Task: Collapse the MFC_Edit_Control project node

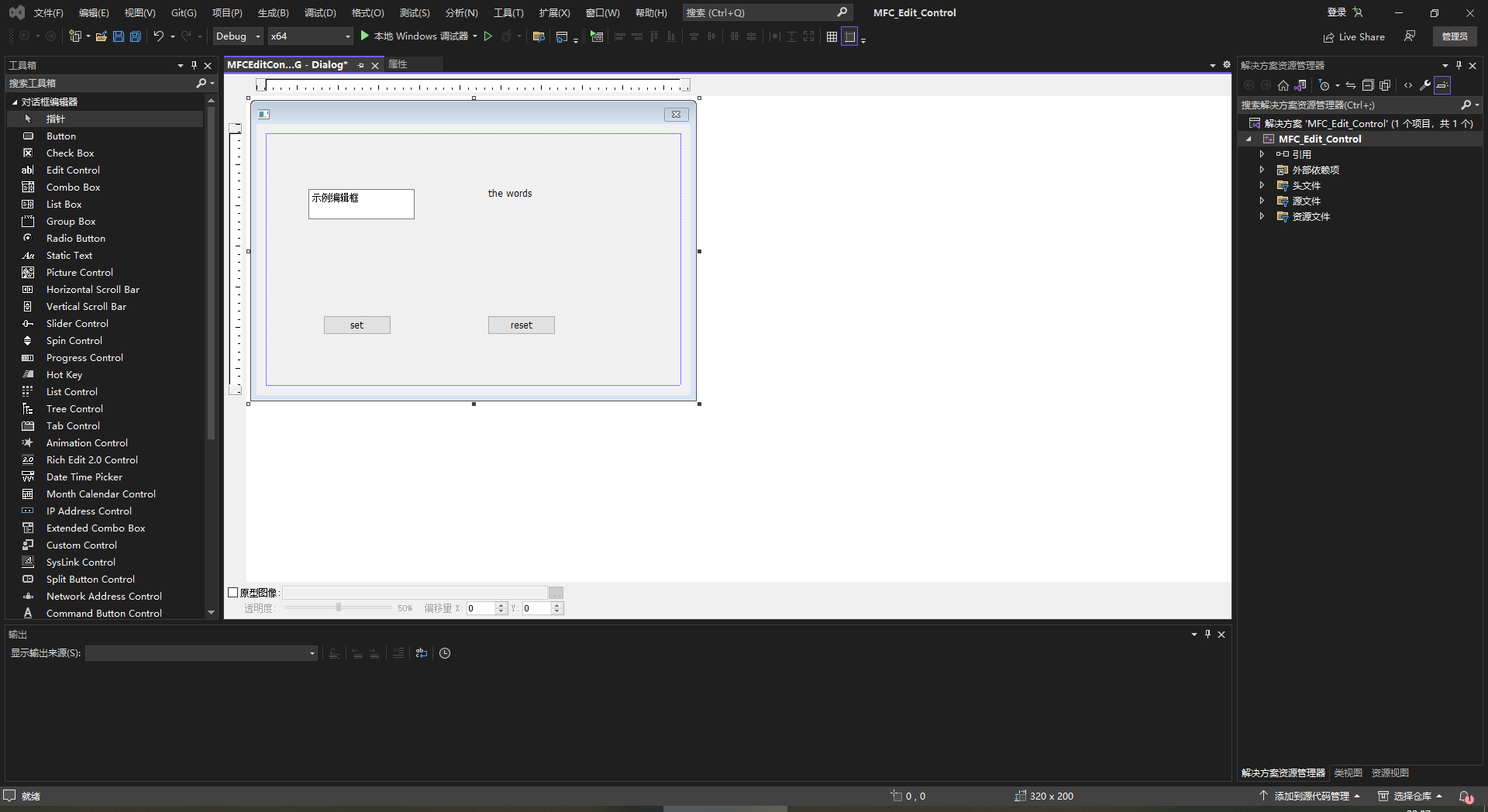Action: click(x=1249, y=139)
